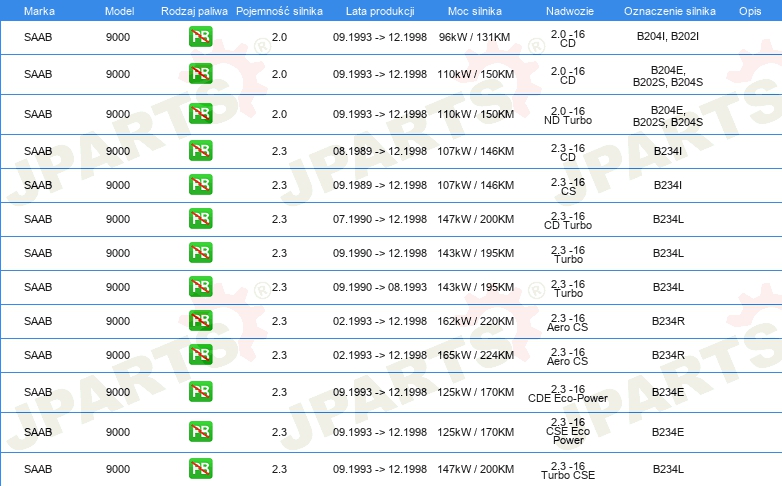Image resolution: width=782 pixels, height=486 pixels.
Task: Select engine code B234L in the 07.1990 row
Action: [x=668, y=219]
